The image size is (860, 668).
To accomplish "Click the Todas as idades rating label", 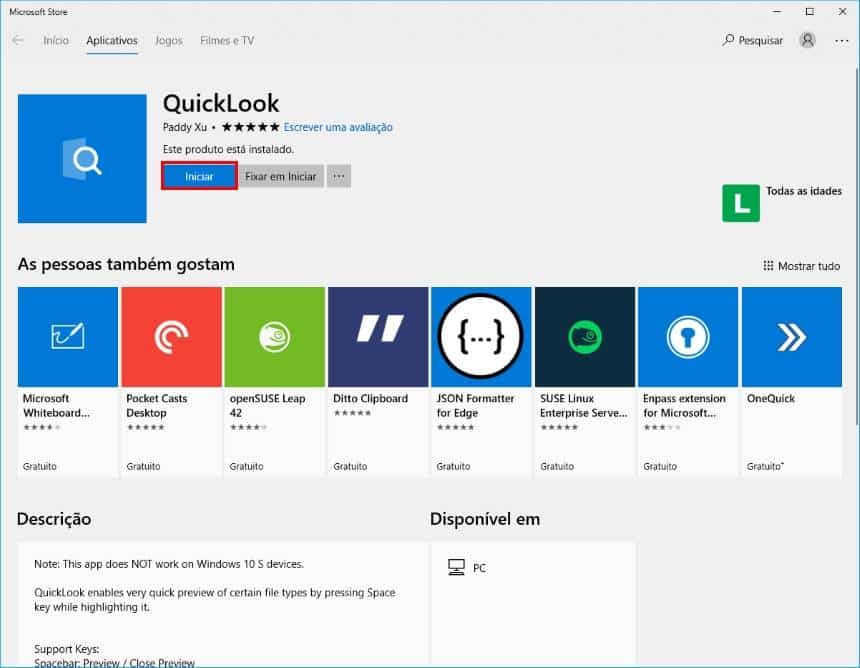I will coord(804,191).
